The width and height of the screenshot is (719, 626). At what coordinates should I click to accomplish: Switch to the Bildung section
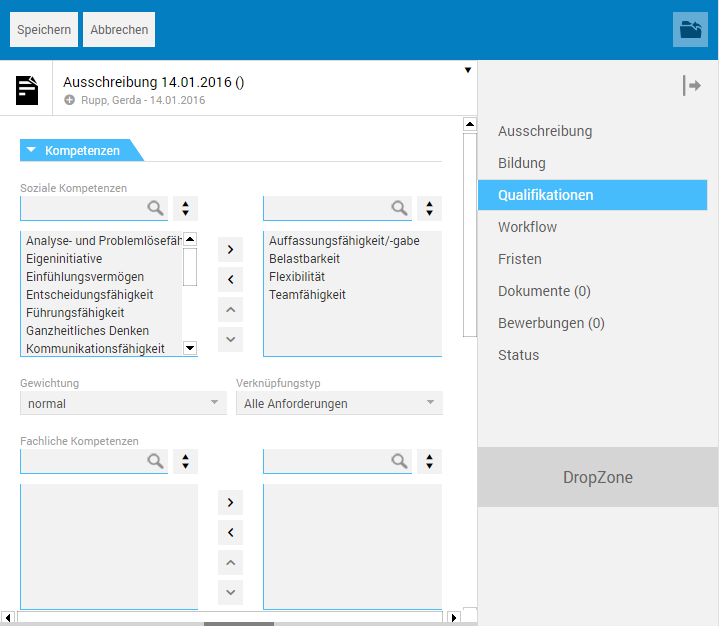tap(522, 163)
